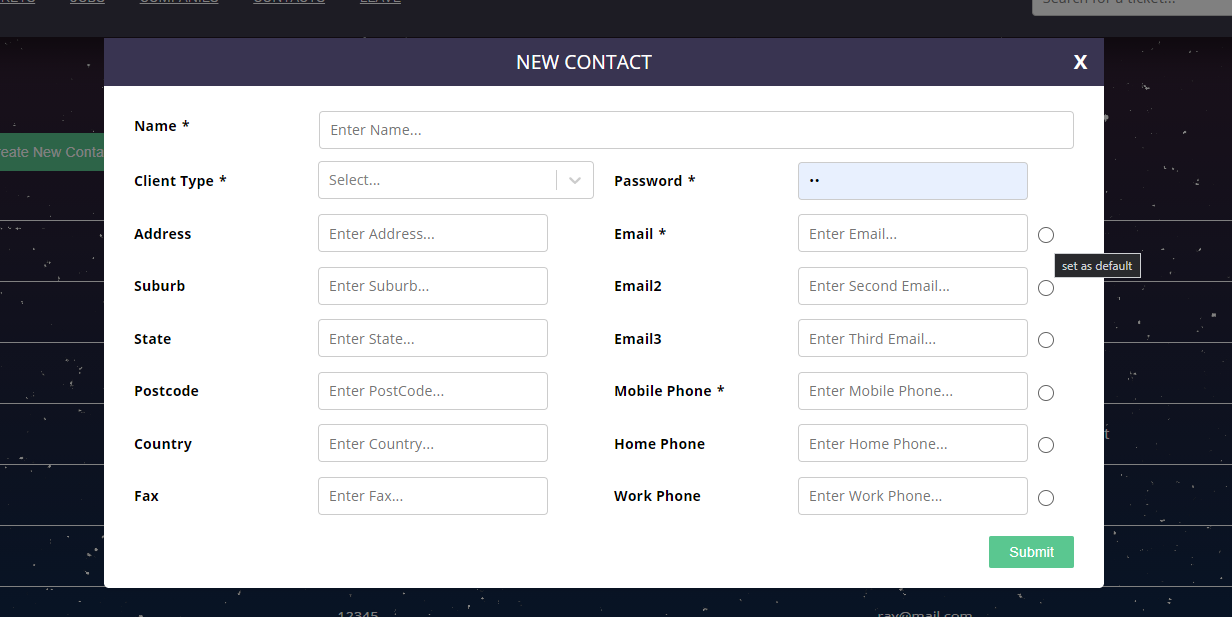Close the New Contact dialog with X
The height and width of the screenshot is (617, 1232).
pyautogui.click(x=1080, y=62)
